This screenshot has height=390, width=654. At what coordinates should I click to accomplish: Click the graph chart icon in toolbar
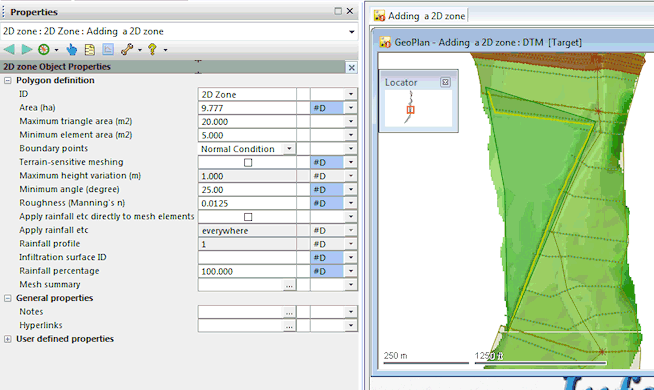coord(108,50)
